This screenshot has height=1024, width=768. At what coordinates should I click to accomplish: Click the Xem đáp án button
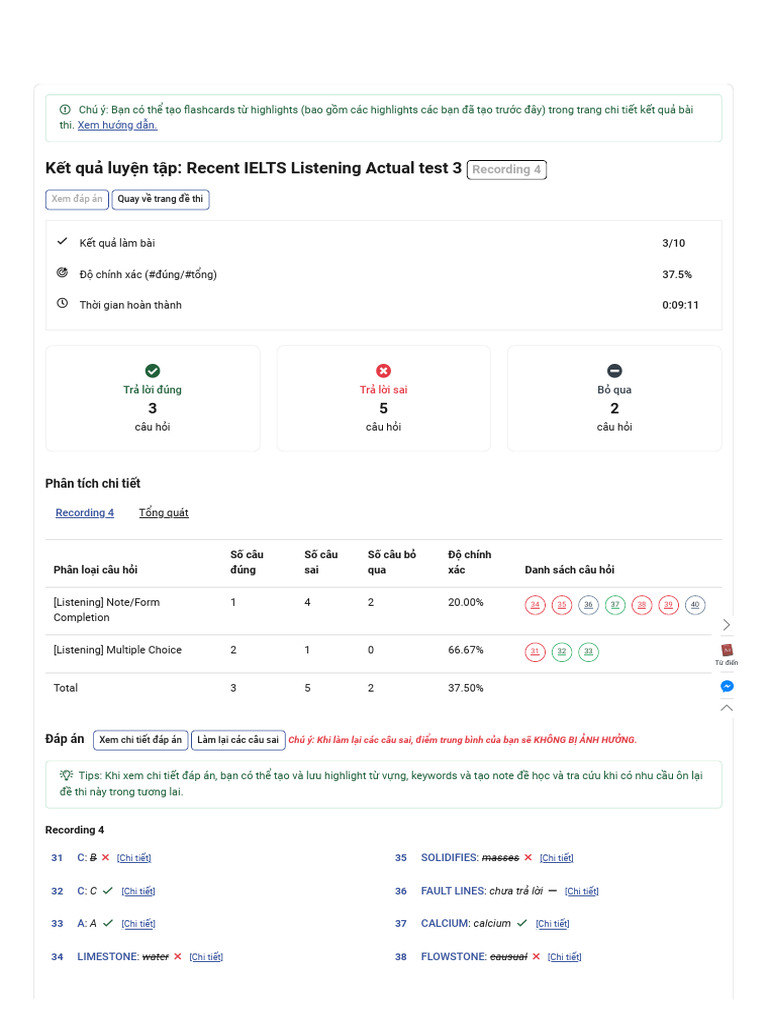pos(77,199)
